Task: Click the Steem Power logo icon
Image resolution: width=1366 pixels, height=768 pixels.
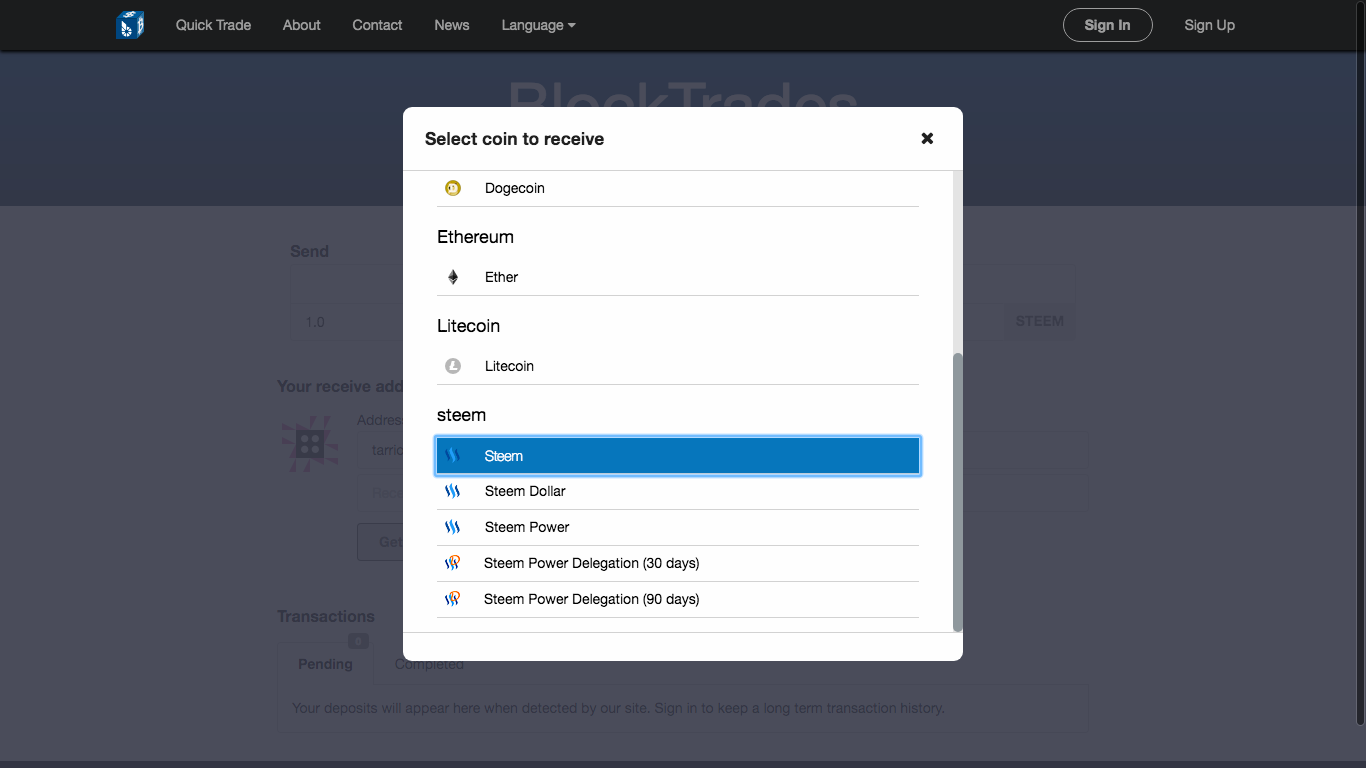Action: (452, 527)
